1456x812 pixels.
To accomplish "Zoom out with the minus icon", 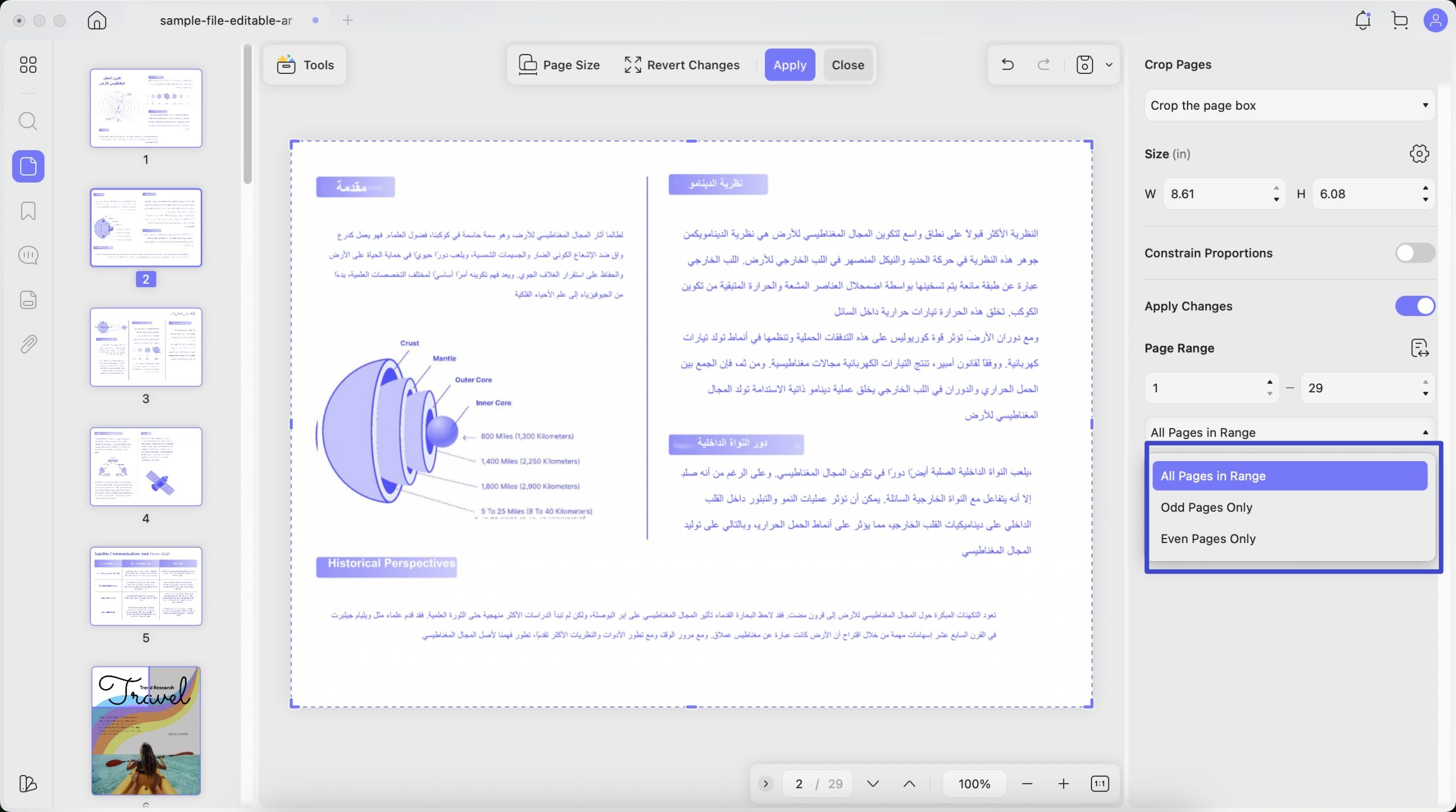I will coord(1027,784).
